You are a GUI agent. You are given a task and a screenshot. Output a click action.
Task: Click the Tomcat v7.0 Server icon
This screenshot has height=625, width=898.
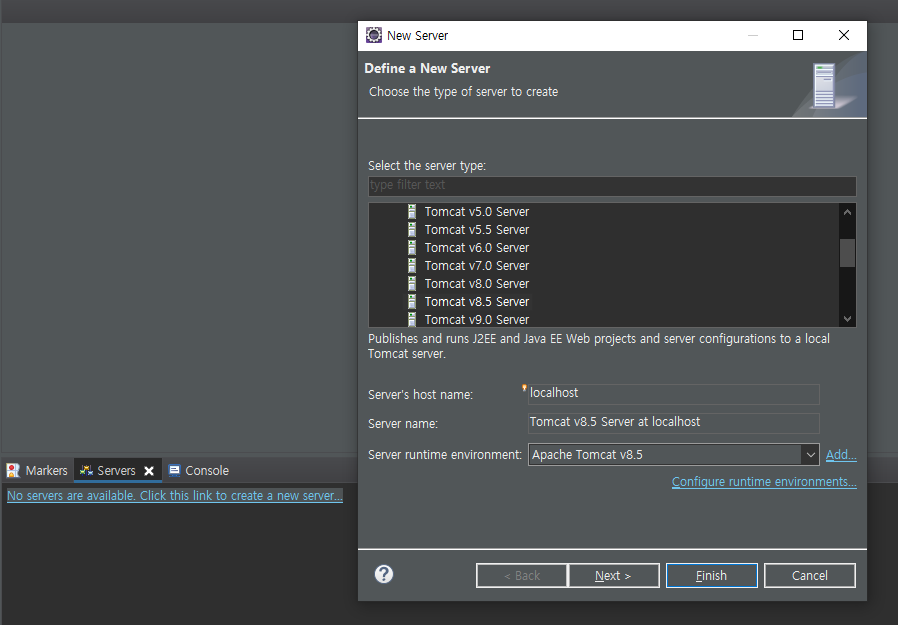[x=412, y=266]
